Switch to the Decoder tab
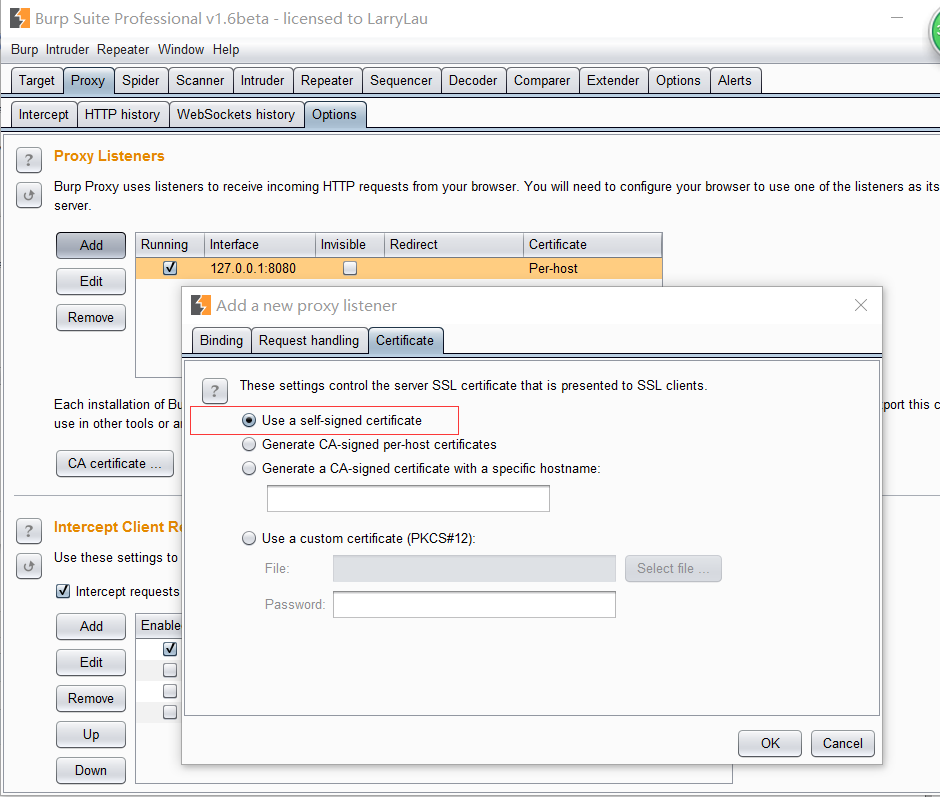940x797 pixels. pos(473,80)
